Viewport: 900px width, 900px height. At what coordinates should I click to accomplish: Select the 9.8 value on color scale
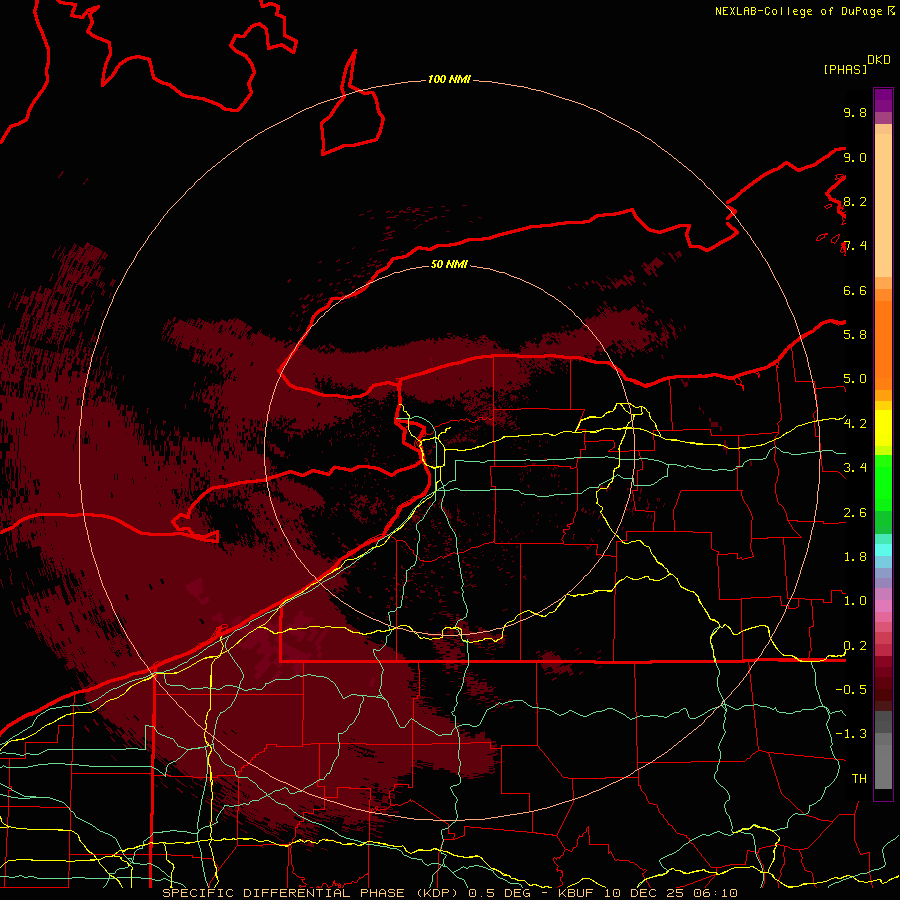click(855, 112)
